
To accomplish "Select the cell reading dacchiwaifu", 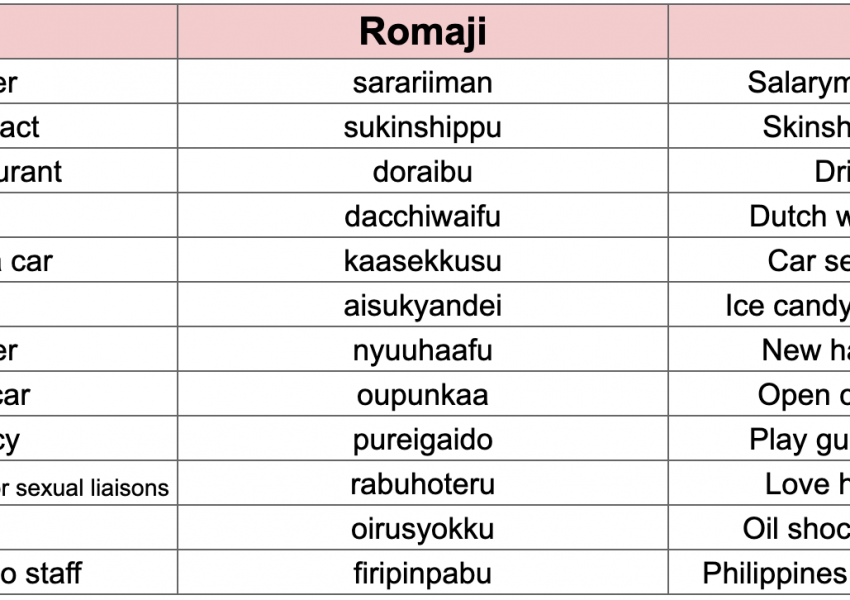I will [x=422, y=216].
